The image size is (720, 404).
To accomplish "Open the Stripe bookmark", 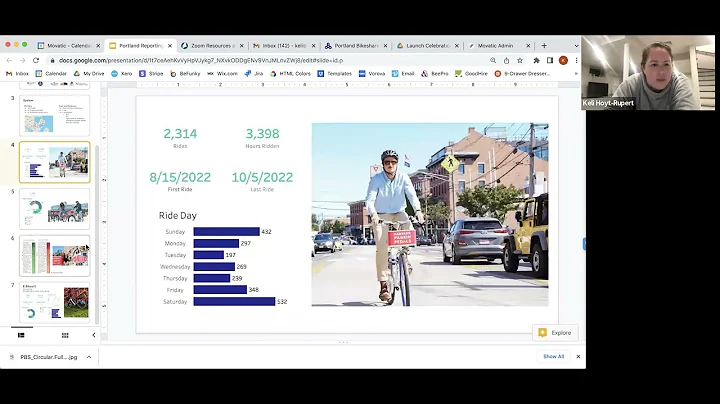I will click(x=151, y=73).
